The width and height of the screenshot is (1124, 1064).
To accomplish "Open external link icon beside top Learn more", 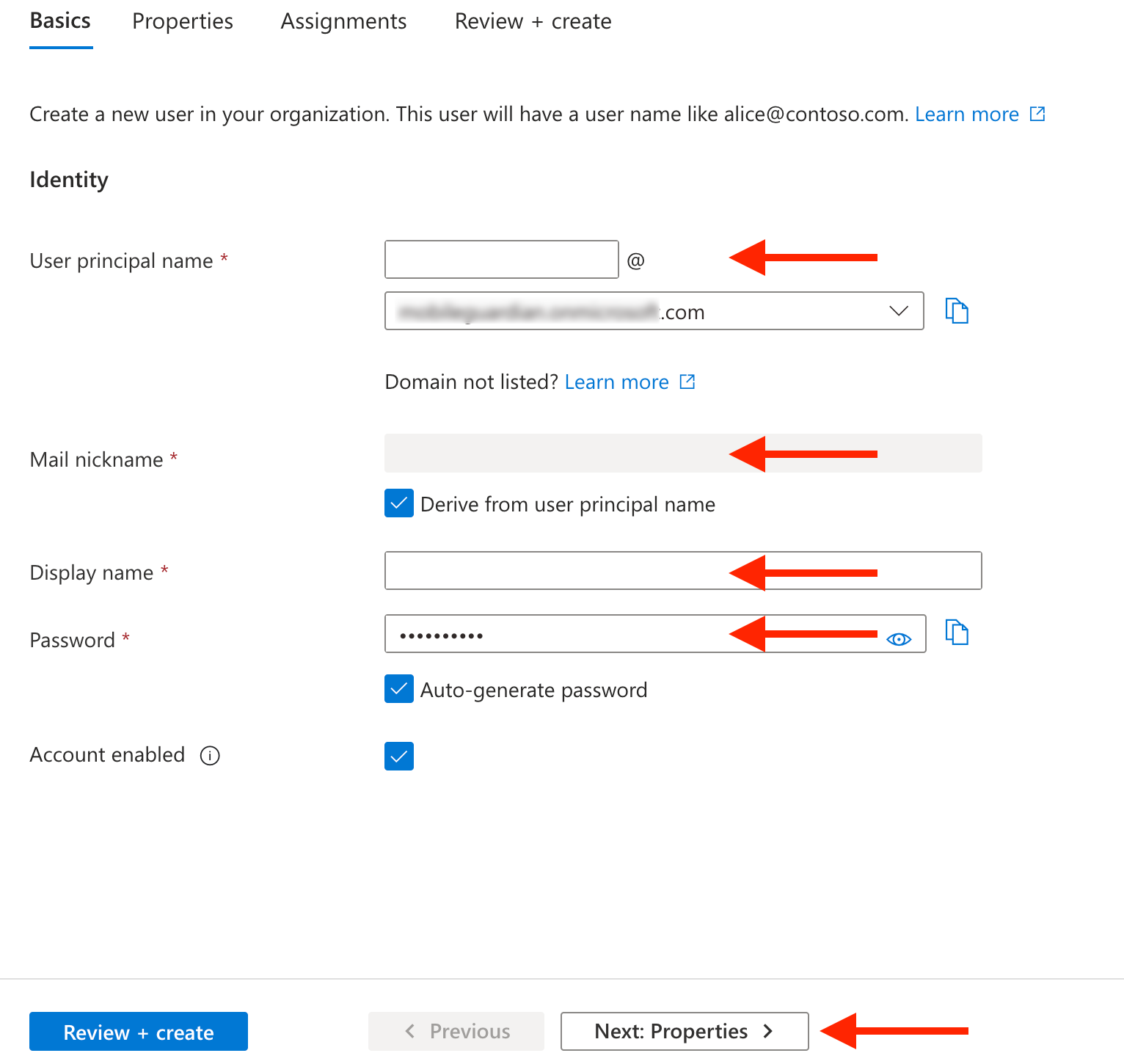I will 1037,114.
